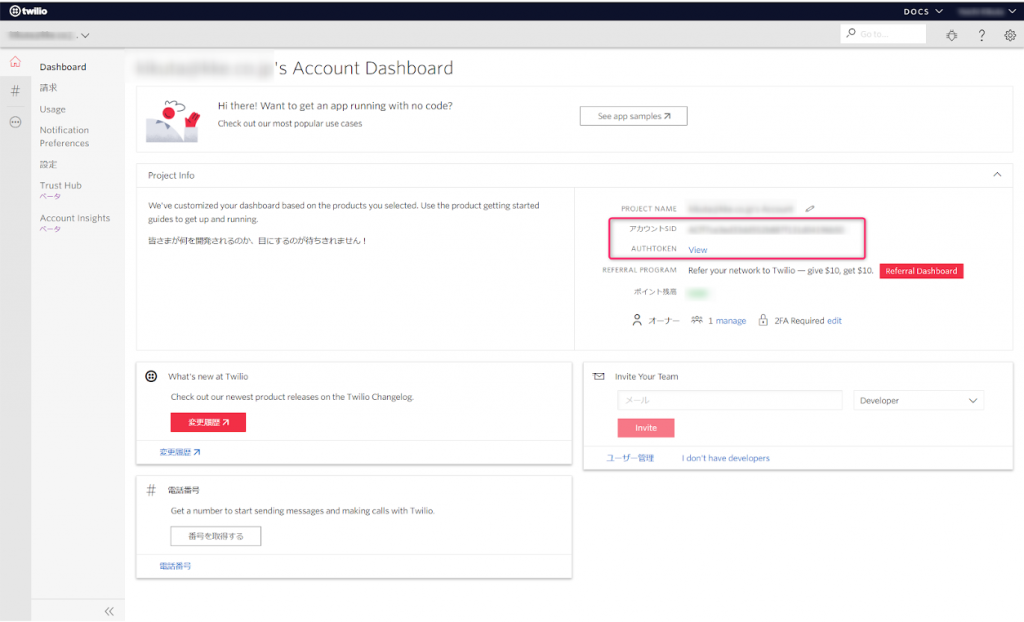Image resolution: width=1024 pixels, height=622 pixels.
Task: Collapse the sidebar using the double-chevron icon
Action: tap(109, 610)
